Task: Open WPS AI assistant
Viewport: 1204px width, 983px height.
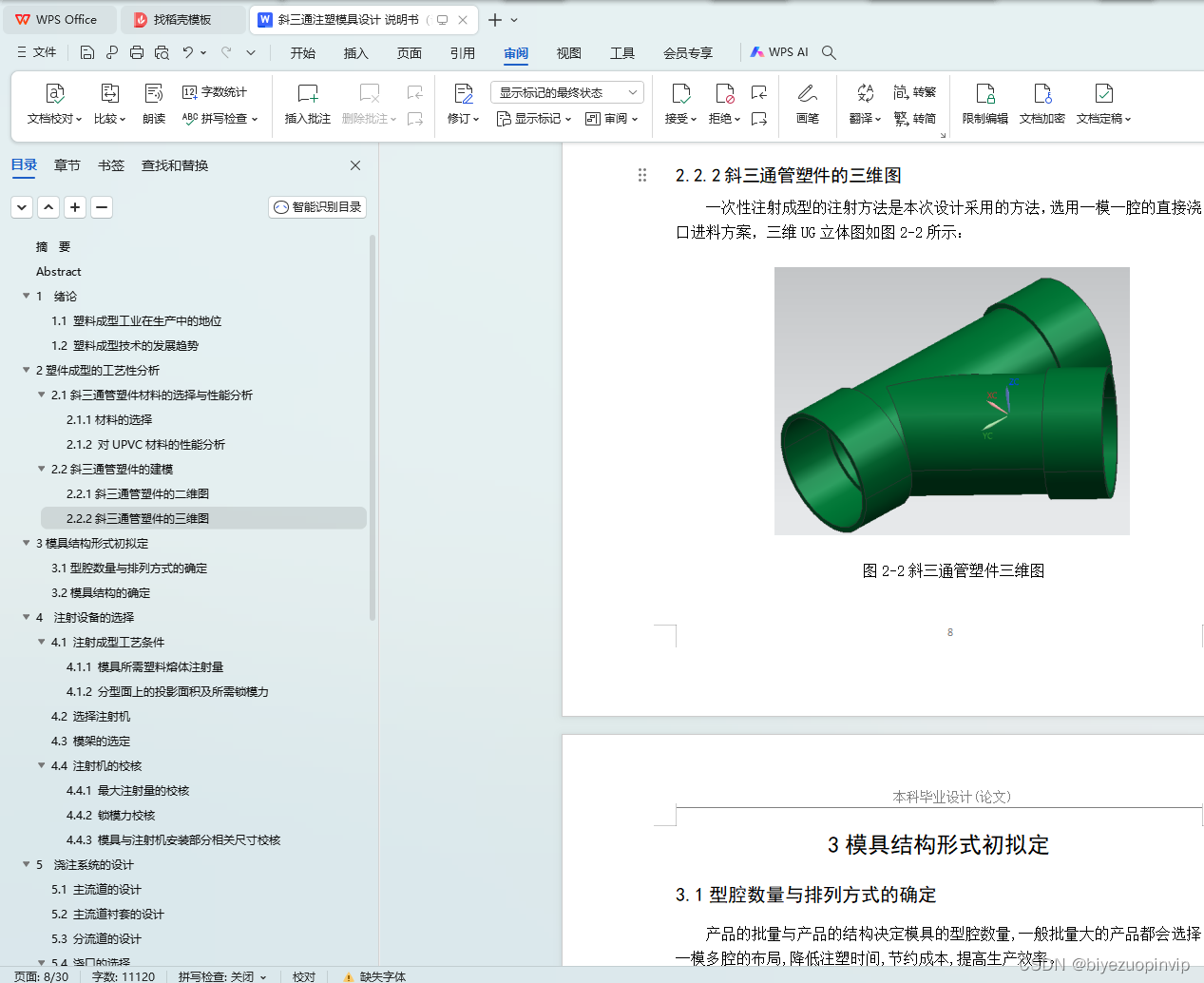Action: (779, 52)
